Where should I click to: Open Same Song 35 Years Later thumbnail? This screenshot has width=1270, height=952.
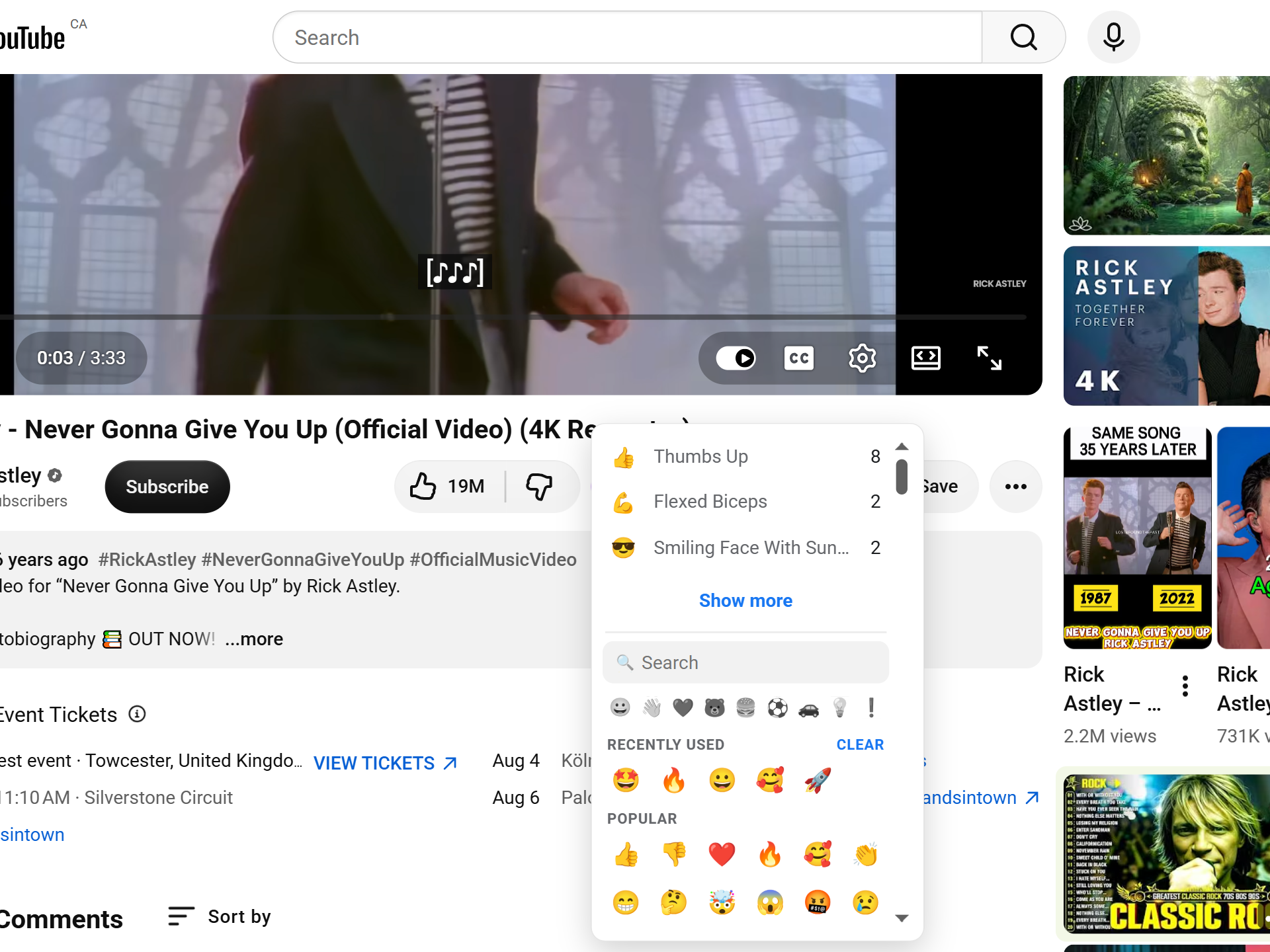point(1138,538)
